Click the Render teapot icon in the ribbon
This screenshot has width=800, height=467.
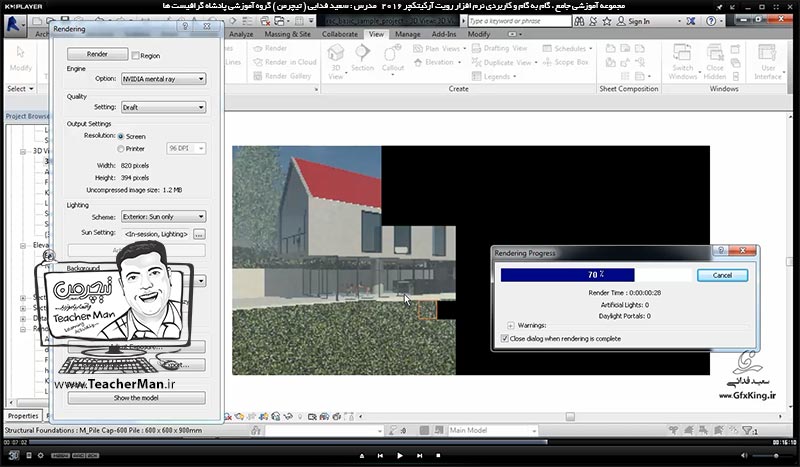pos(258,48)
